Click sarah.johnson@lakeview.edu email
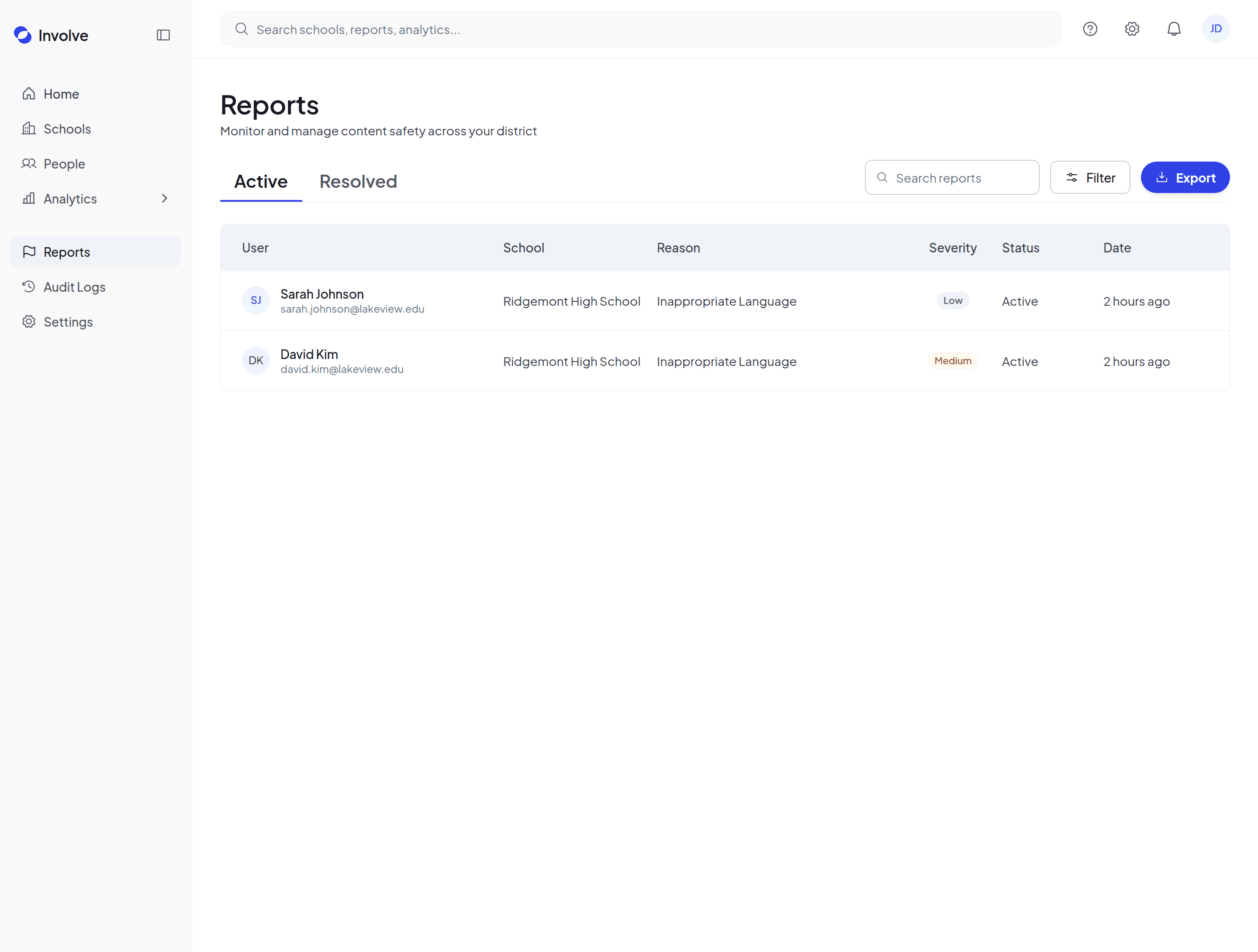This screenshot has width=1258, height=952. 353,309
